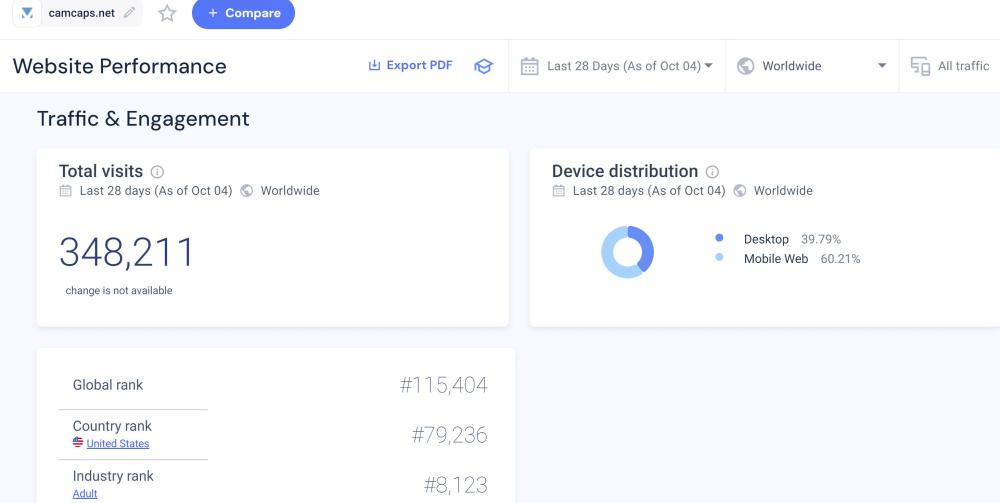
Task: Star camcaps.net as a favorite
Action: tap(167, 13)
